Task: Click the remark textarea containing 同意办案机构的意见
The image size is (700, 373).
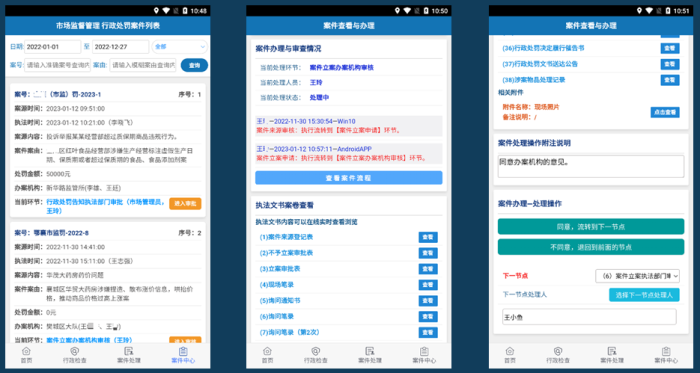Action: point(591,166)
